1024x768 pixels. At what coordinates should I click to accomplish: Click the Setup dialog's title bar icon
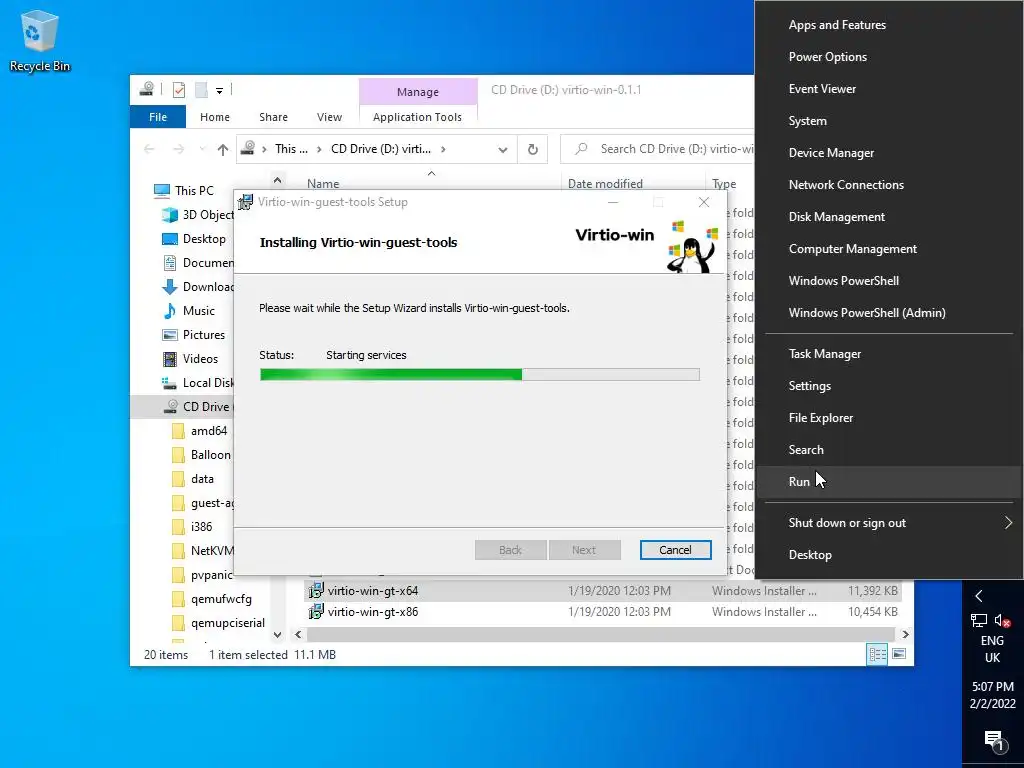coord(246,202)
